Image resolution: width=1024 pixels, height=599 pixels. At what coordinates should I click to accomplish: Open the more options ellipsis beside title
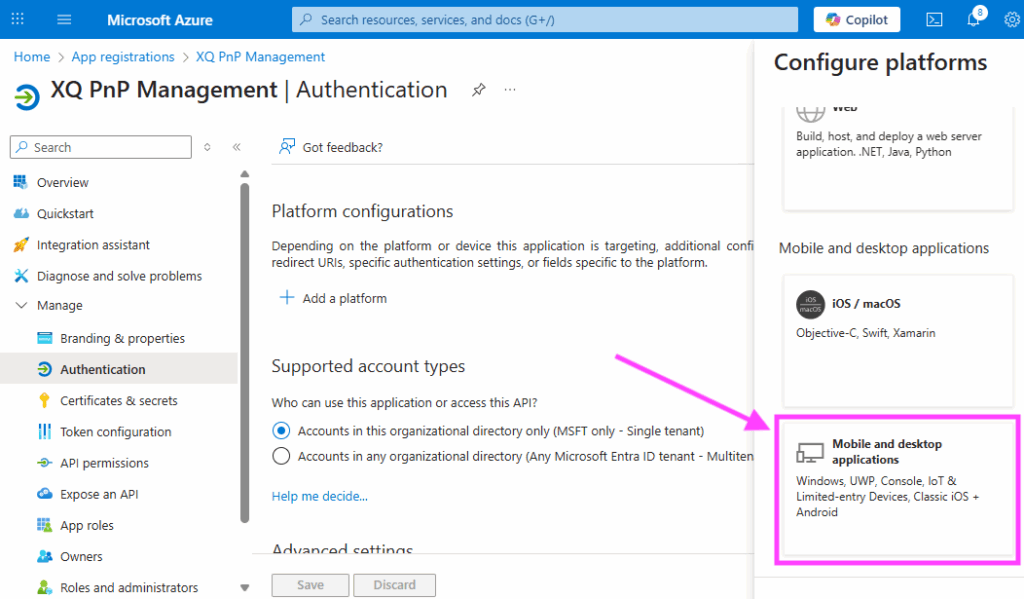(510, 90)
